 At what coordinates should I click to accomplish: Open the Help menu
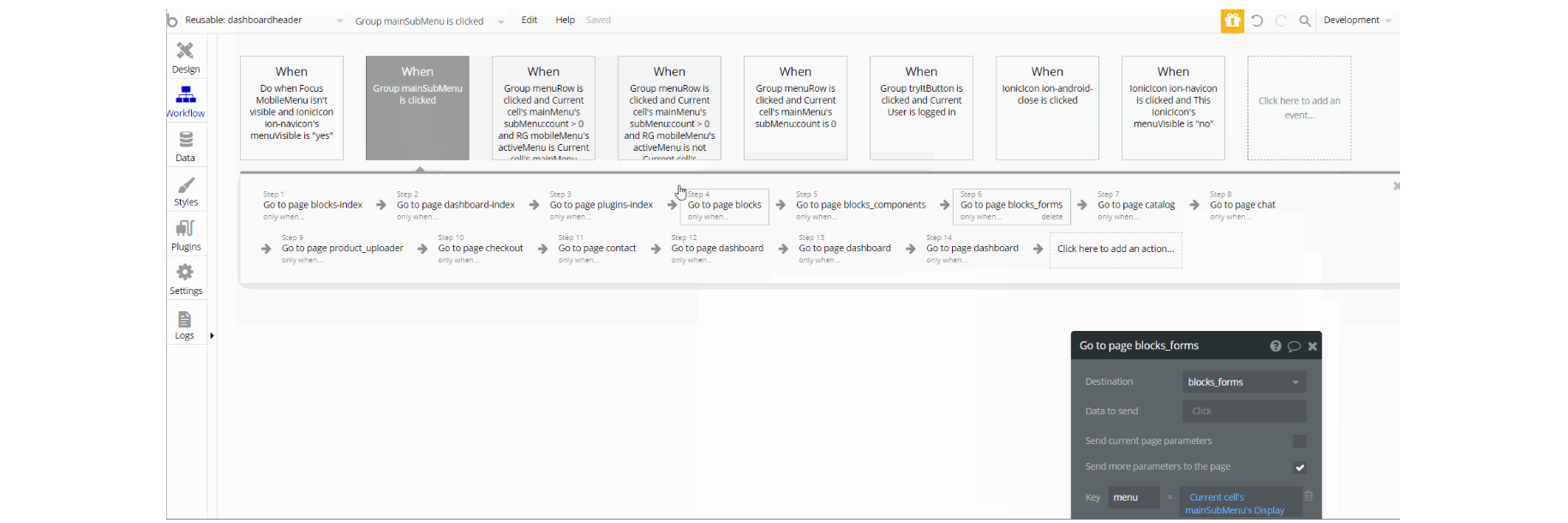pos(566,20)
